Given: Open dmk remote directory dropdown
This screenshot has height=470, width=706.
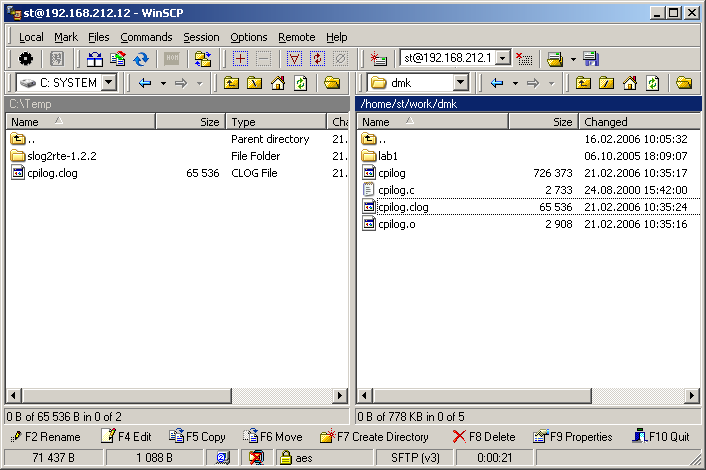Looking at the screenshot, I should point(460,82).
